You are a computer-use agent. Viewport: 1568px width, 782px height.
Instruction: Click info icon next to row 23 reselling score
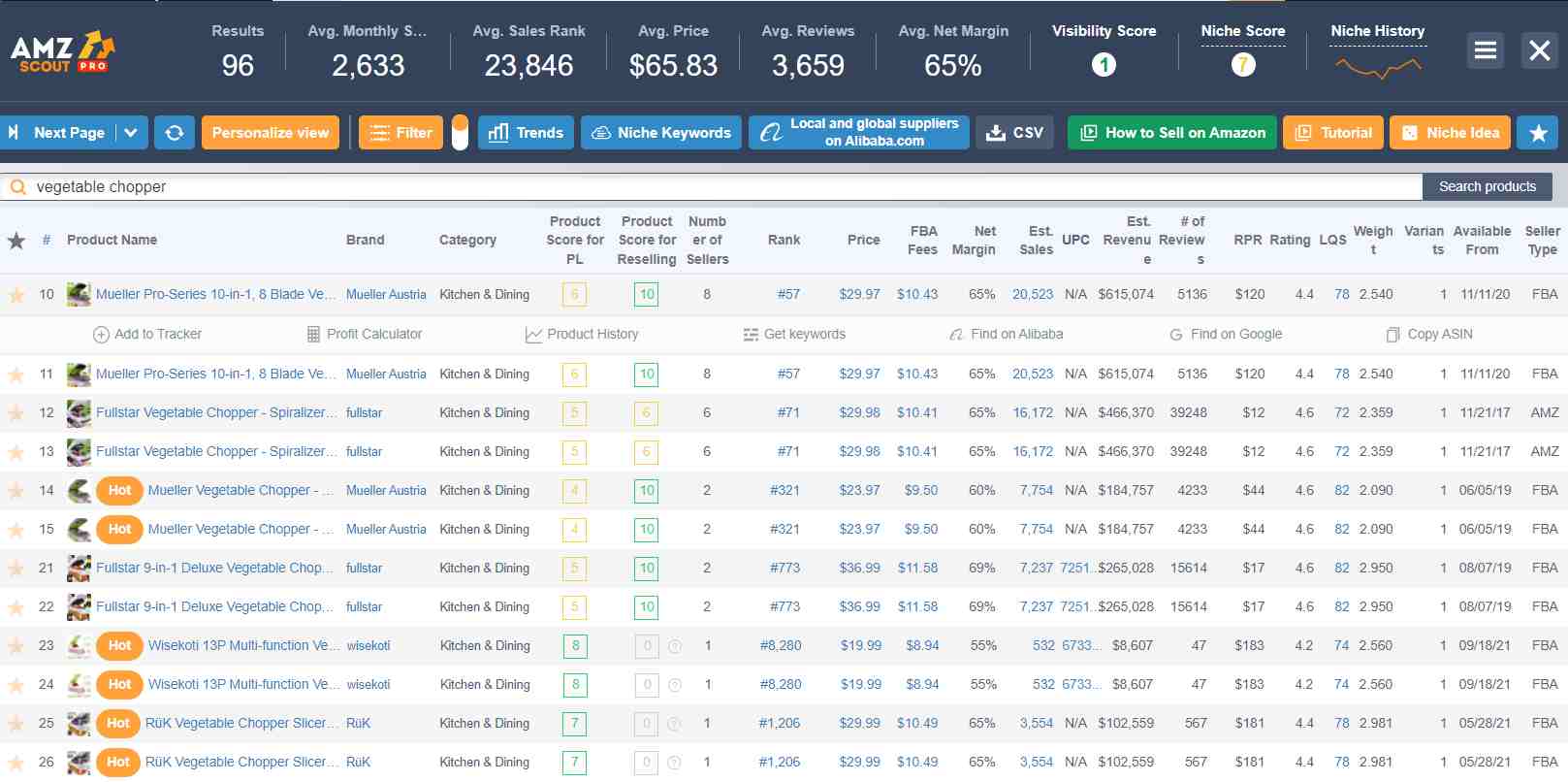[x=675, y=646]
